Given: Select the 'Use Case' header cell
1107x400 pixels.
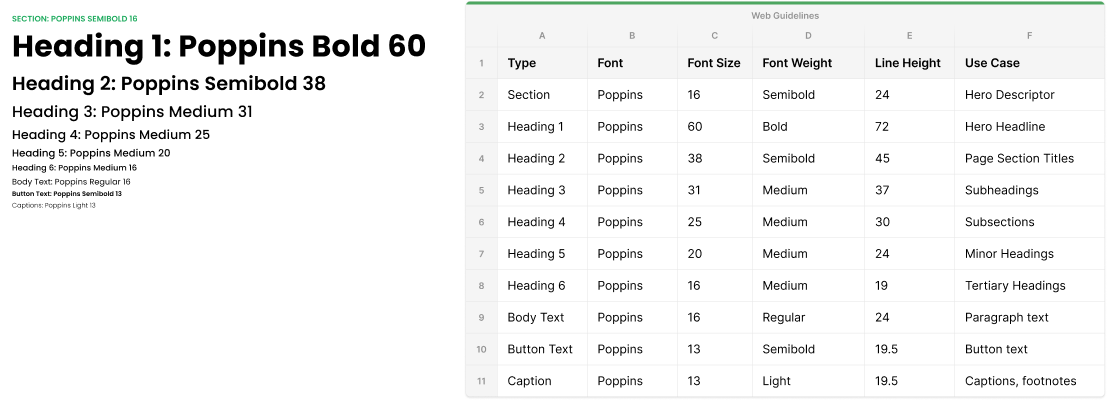Looking at the screenshot, I should coord(992,63).
